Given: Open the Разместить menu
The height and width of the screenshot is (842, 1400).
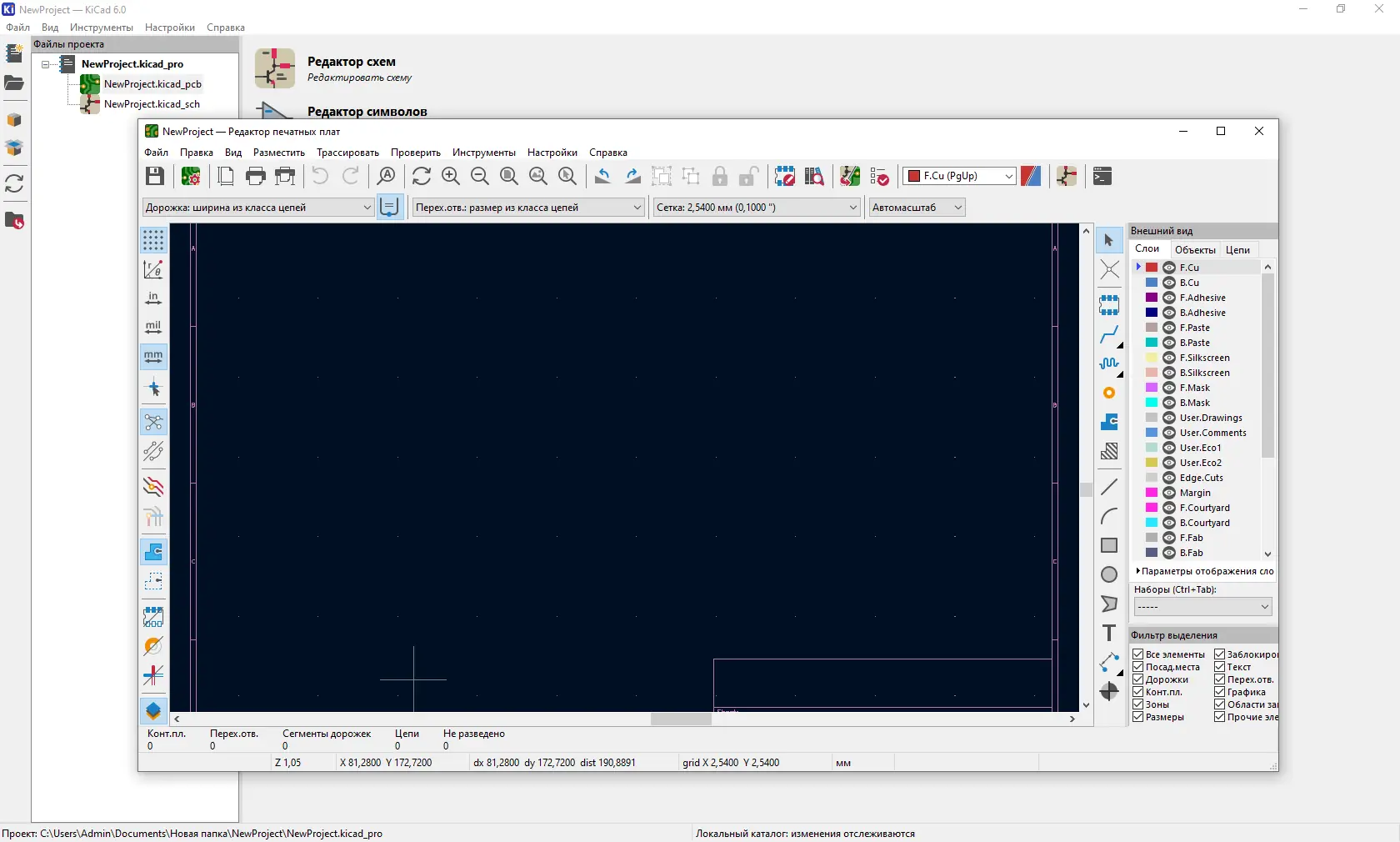Looking at the screenshot, I should click(279, 153).
